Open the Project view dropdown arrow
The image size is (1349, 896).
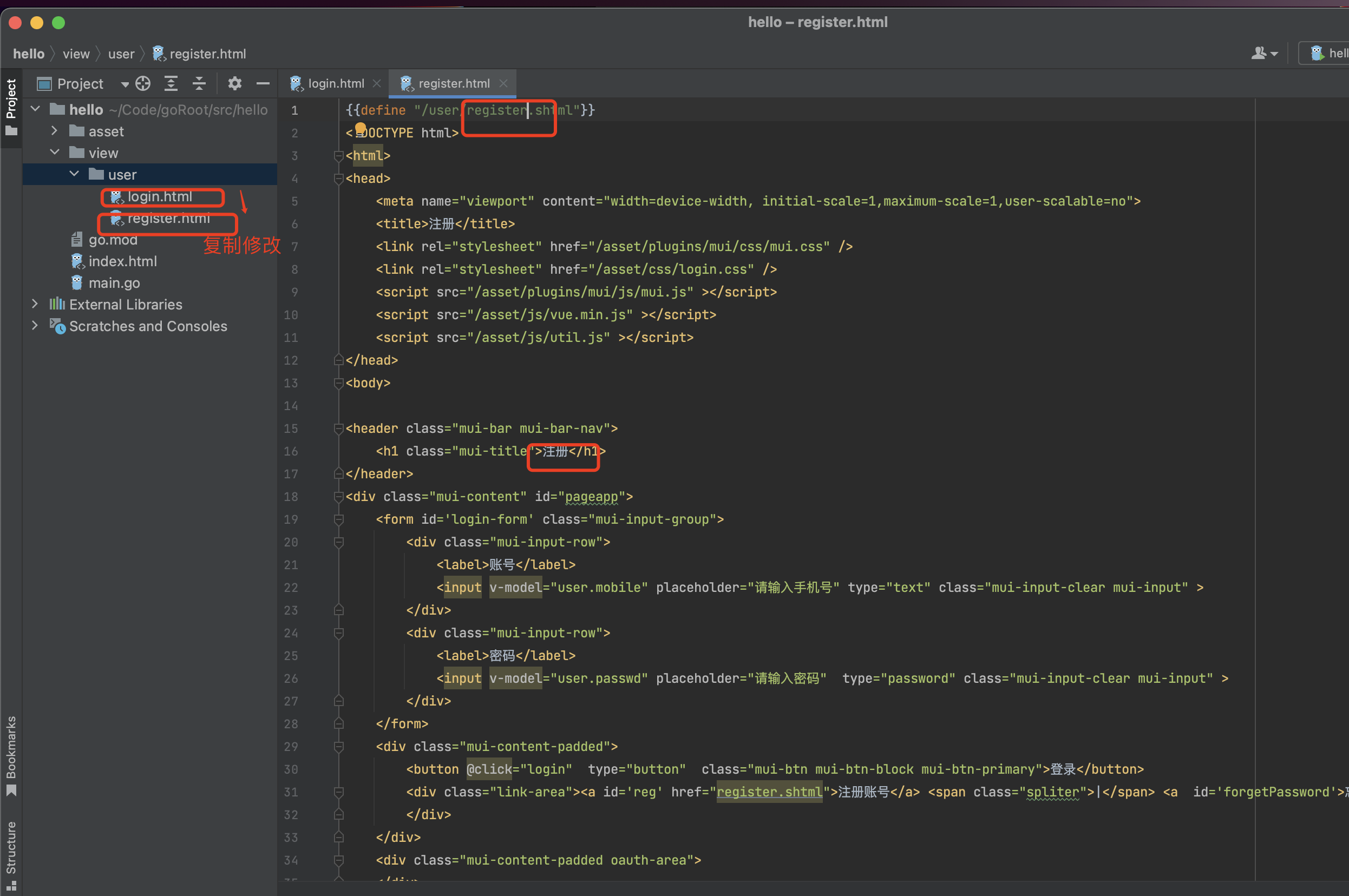[125, 84]
